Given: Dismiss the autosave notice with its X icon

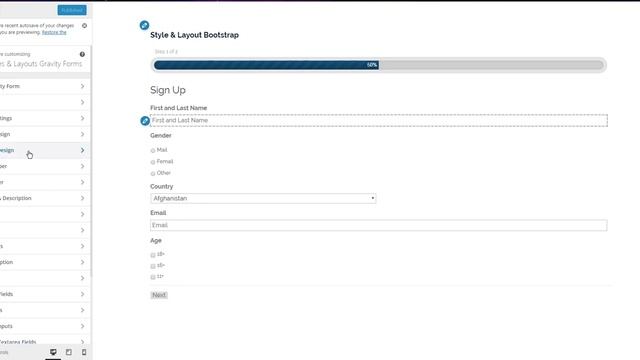Looking at the screenshot, I should tap(84, 26).
